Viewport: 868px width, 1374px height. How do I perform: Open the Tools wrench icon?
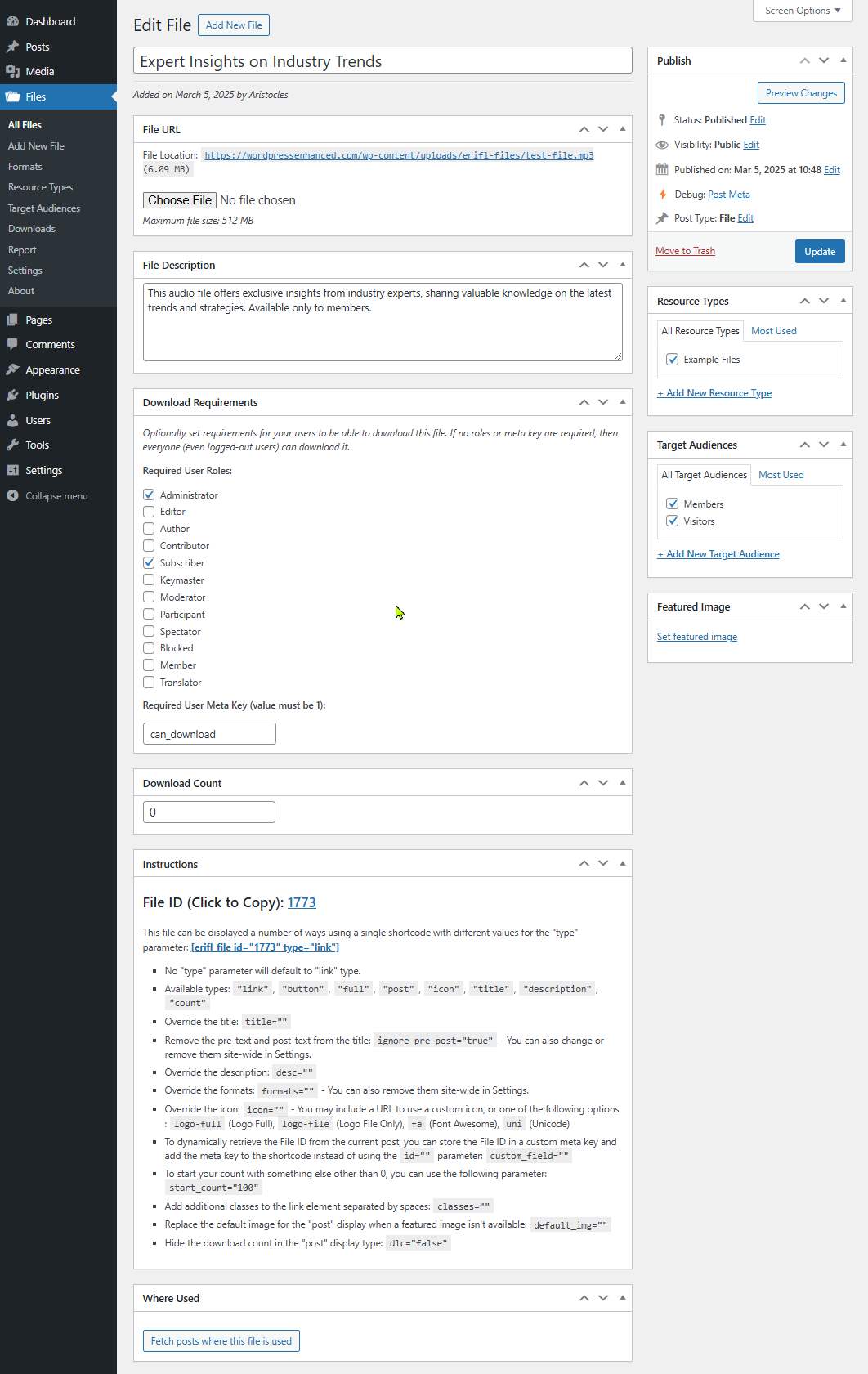click(x=12, y=445)
